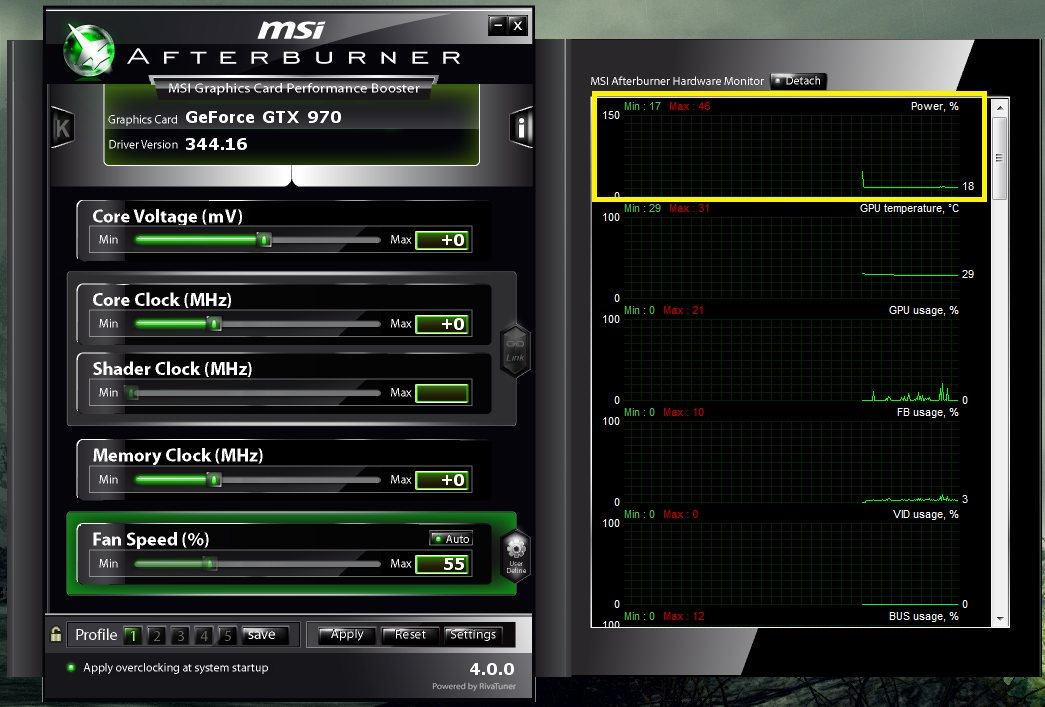This screenshot has height=707, width=1045.
Task: Click the Shader Clock slider handle
Action: (132, 392)
